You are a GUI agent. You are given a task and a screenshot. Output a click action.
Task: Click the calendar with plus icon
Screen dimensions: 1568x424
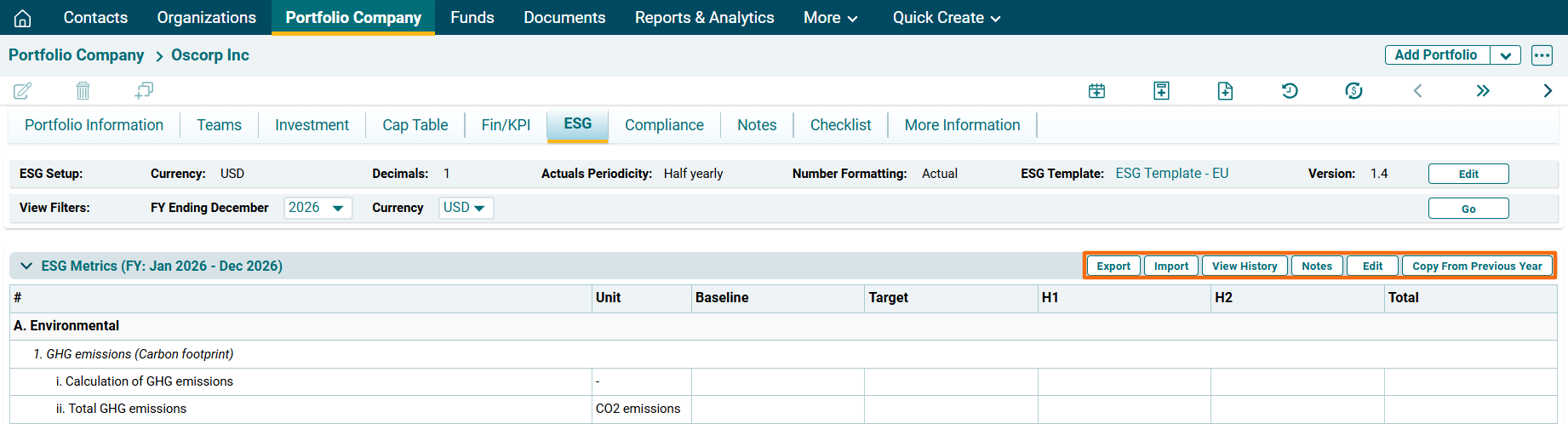coord(1096,91)
